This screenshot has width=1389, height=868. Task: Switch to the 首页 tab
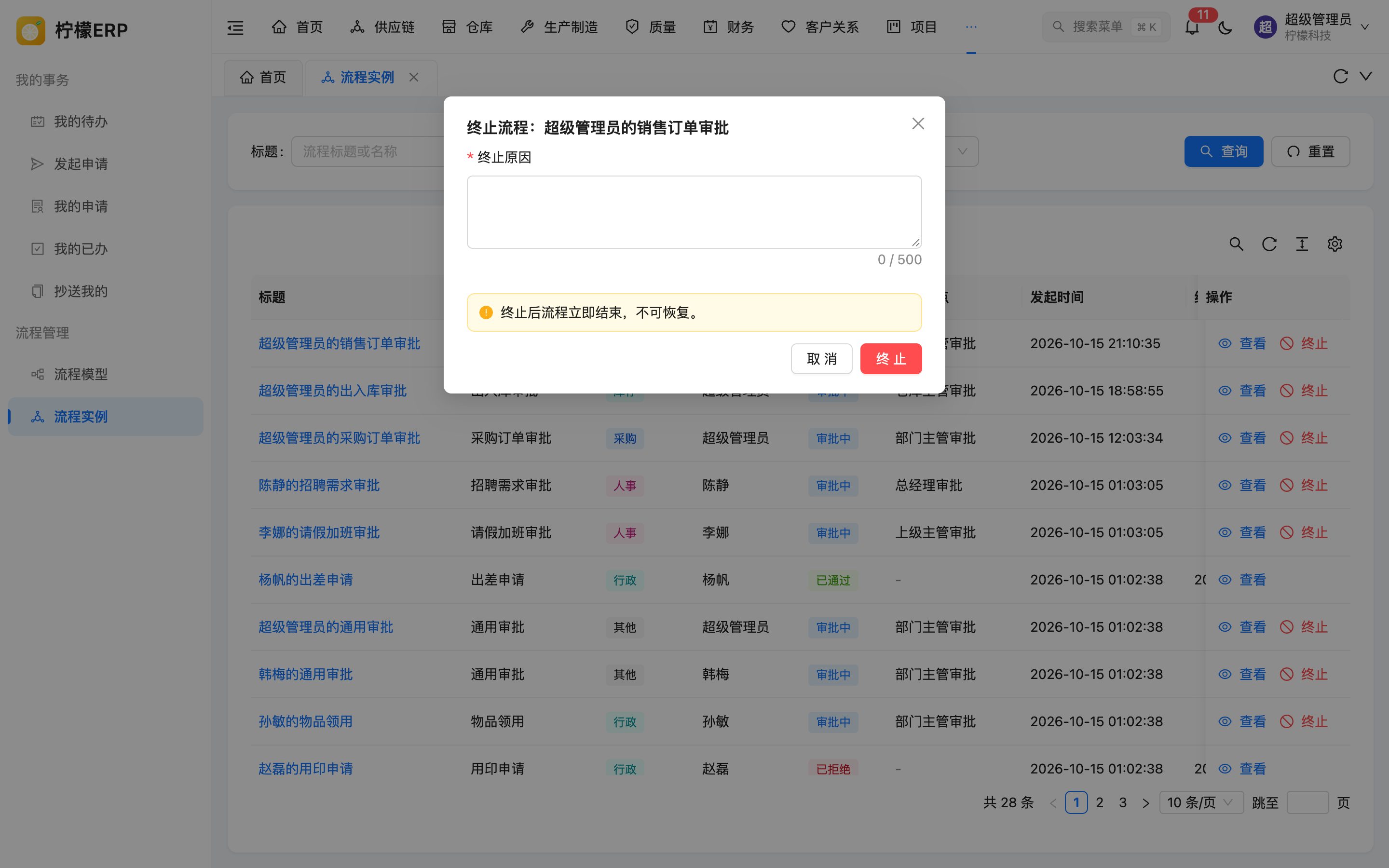(x=263, y=78)
